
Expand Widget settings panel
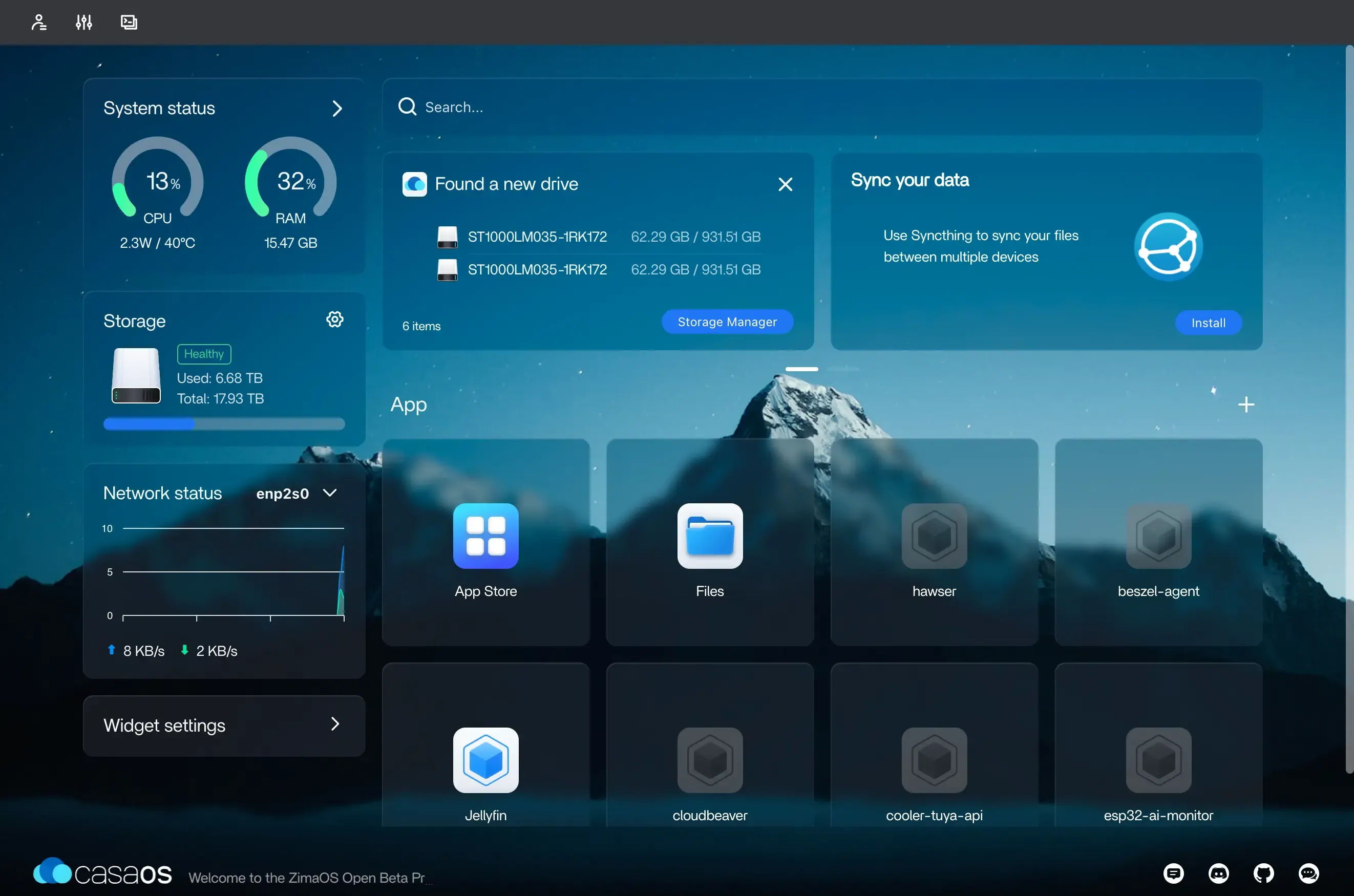click(224, 726)
